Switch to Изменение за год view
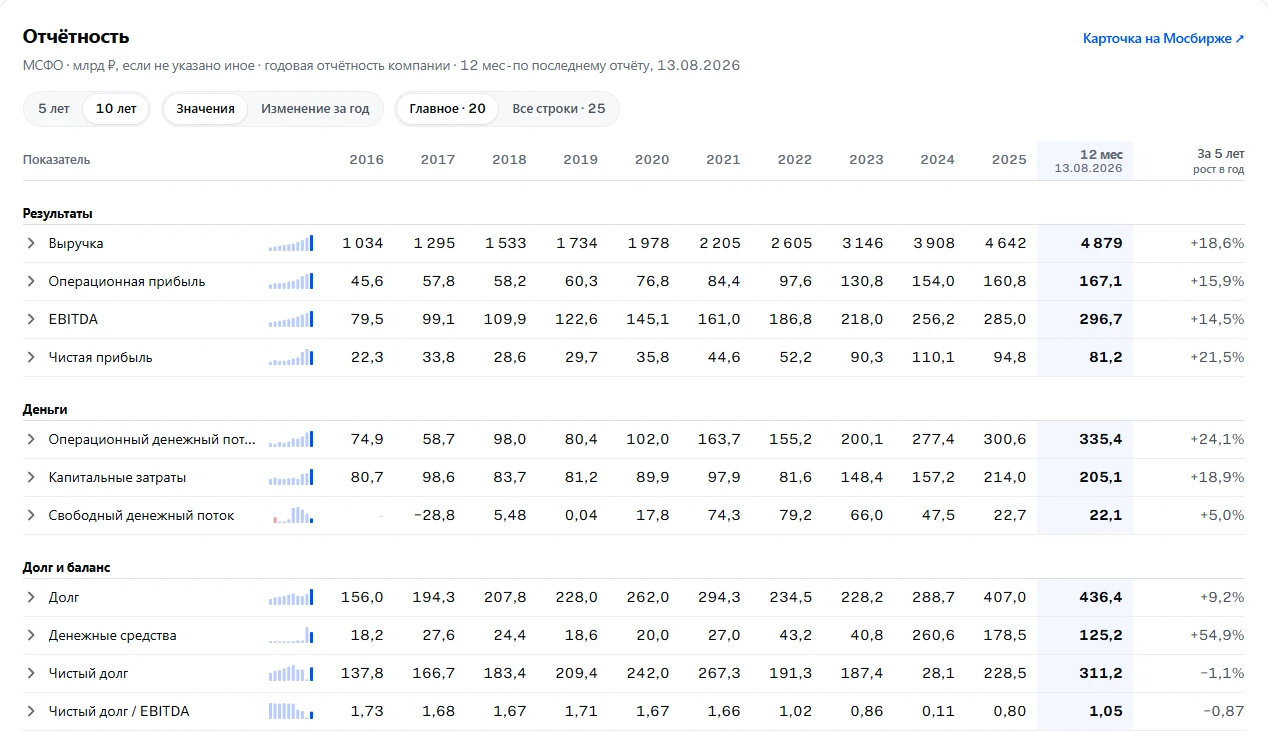 coord(315,109)
